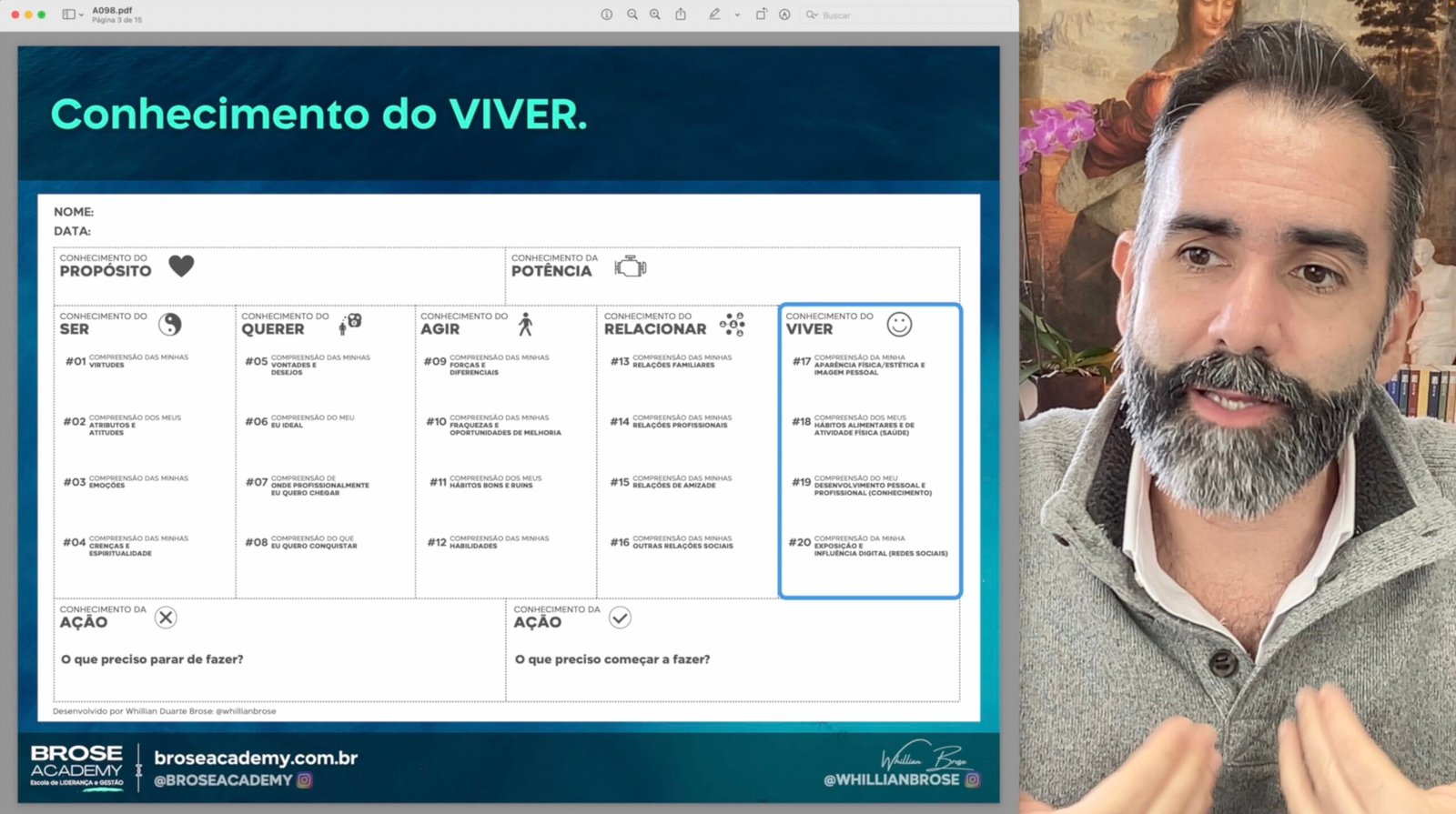Click the Buscar search field
Screen dimensions: 1456x814
coord(905,15)
